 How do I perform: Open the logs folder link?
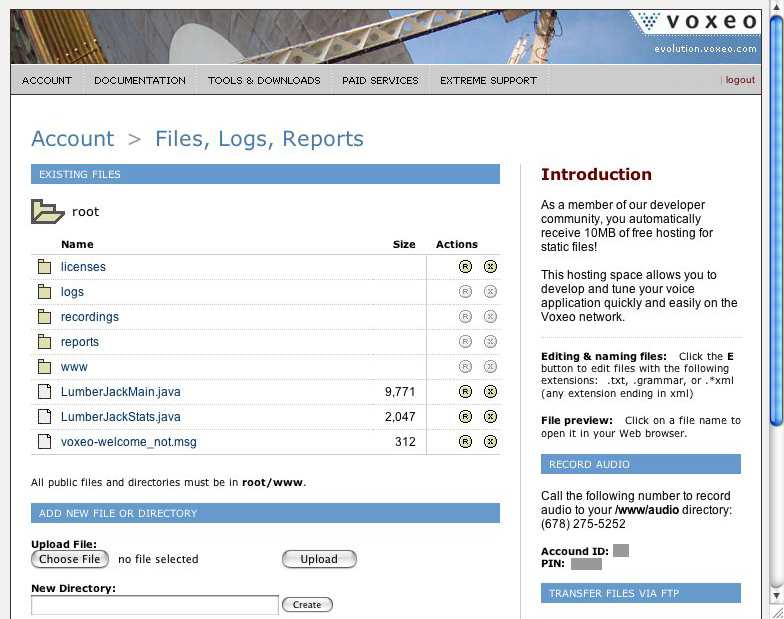(x=72, y=292)
